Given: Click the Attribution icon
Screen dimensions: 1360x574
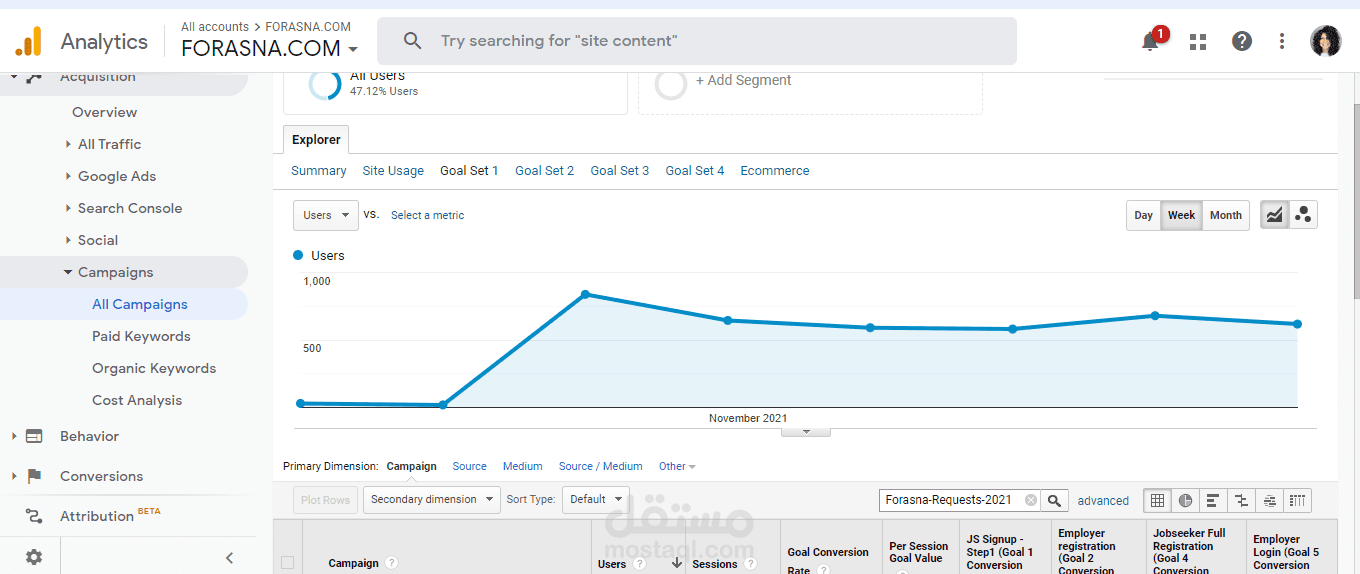Looking at the screenshot, I should [x=34, y=516].
